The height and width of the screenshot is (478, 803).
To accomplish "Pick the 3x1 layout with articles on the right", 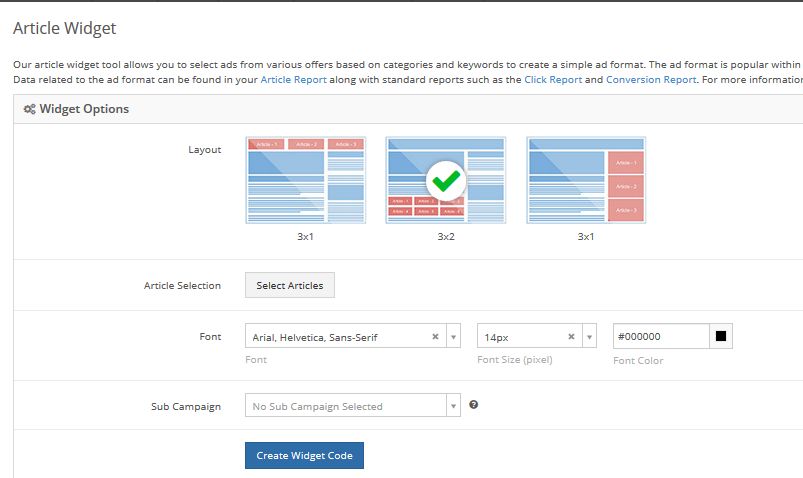I will click(x=586, y=180).
